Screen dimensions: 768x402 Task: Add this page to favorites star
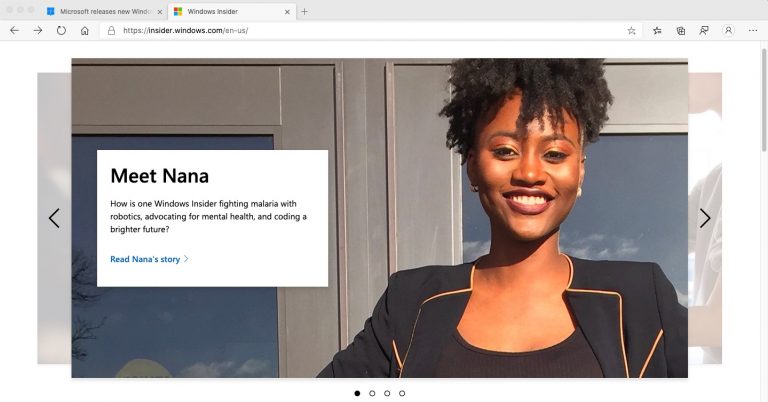click(631, 30)
